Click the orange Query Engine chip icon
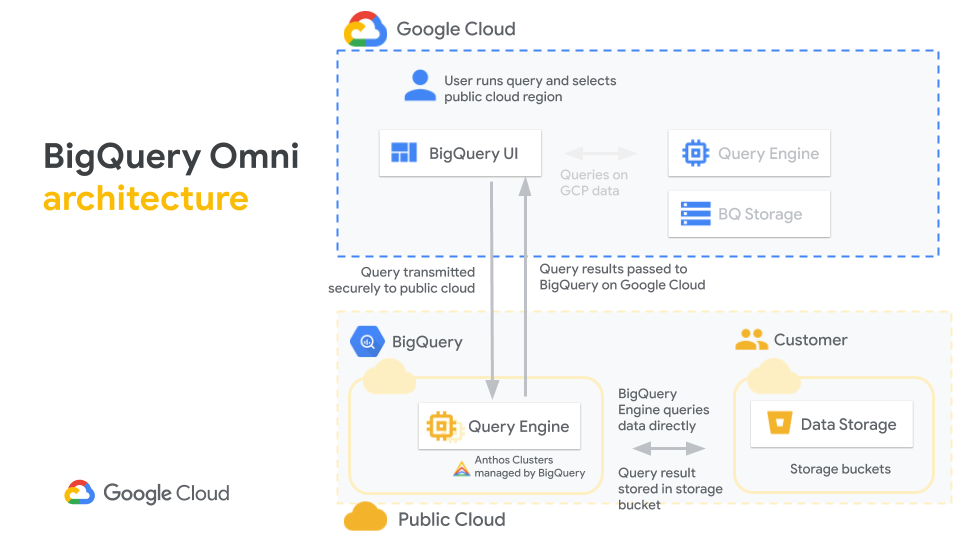The width and height of the screenshot is (960, 540). 443,426
